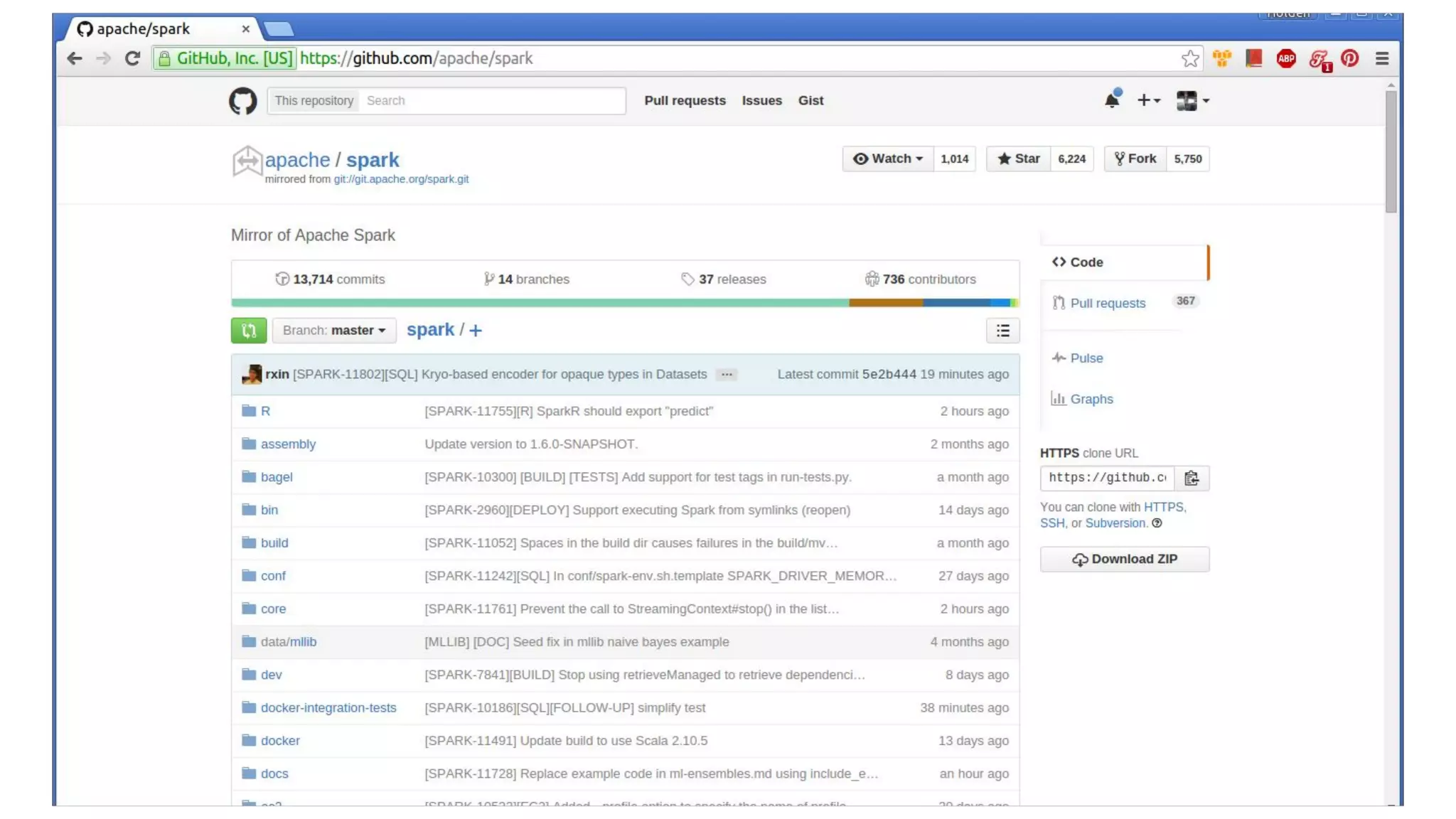Click the plus icon to create new file

(x=476, y=330)
